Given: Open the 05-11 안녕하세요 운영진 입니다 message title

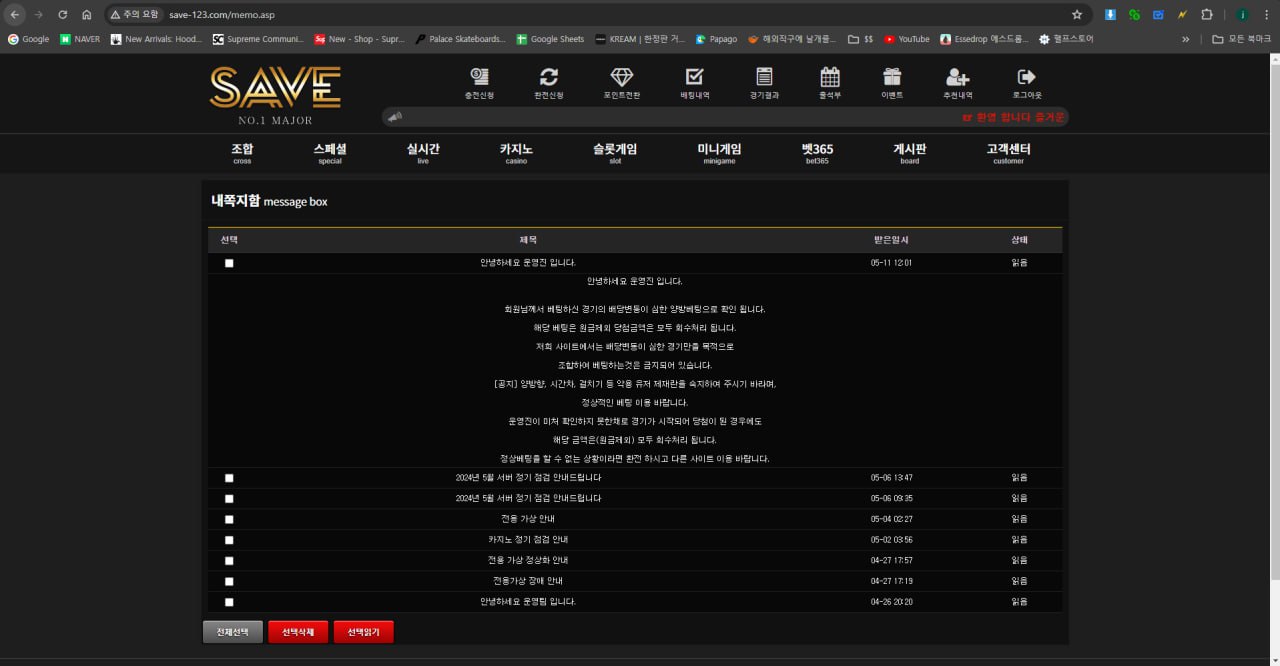Looking at the screenshot, I should [528, 263].
